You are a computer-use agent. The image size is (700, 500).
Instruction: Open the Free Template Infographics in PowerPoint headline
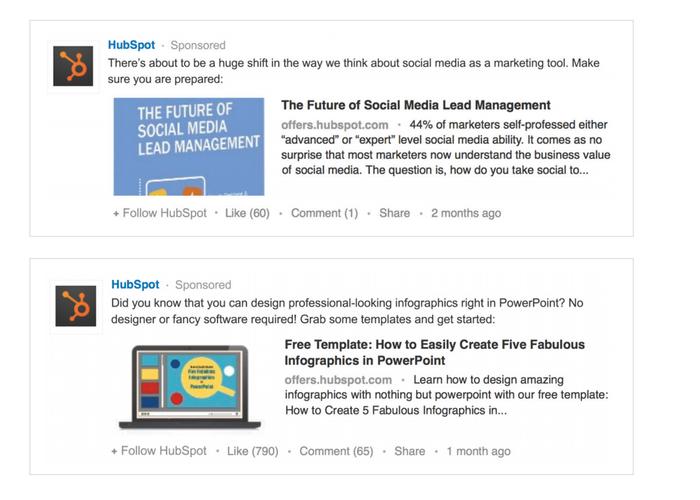[x=434, y=352]
